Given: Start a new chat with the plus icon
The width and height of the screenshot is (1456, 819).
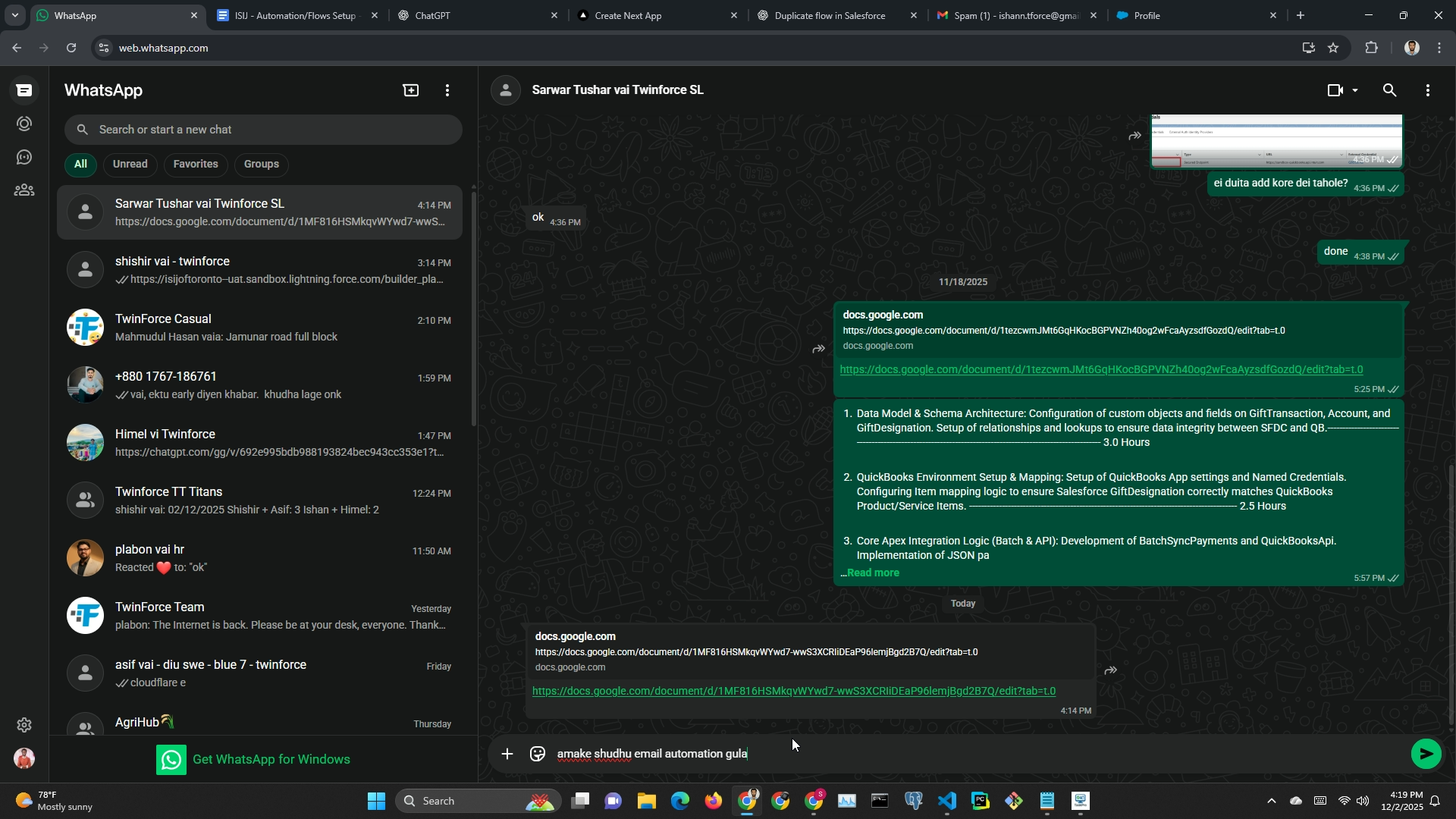Looking at the screenshot, I should [410, 90].
